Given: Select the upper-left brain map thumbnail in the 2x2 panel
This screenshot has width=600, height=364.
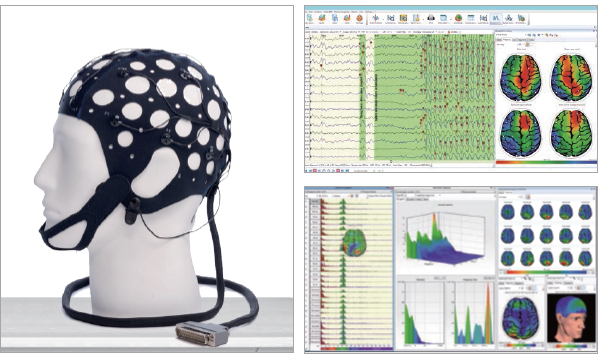Looking at the screenshot, I should point(521,78).
